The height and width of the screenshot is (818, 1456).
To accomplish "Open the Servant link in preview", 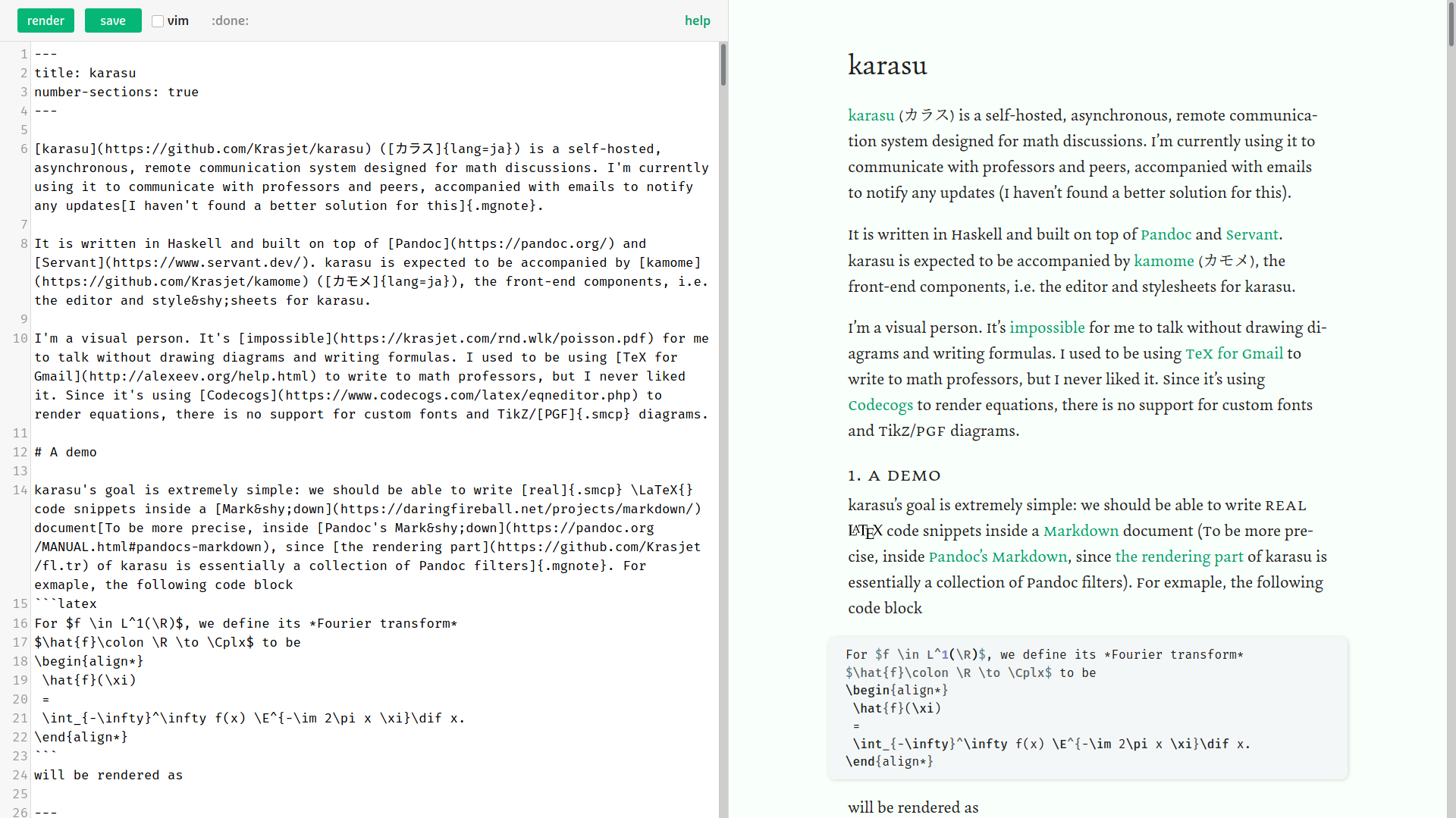I will (x=1252, y=235).
